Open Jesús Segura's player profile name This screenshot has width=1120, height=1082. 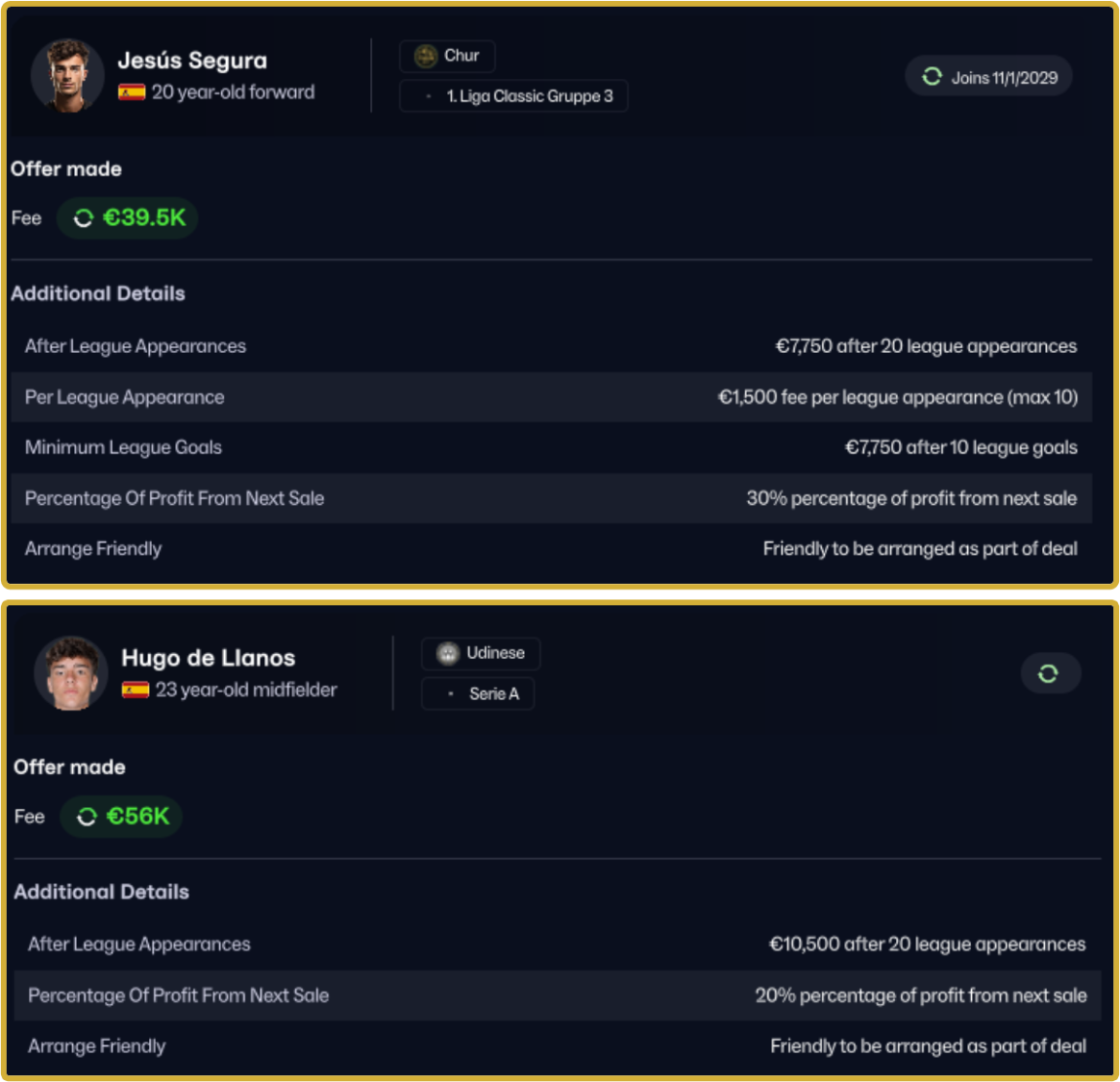point(192,61)
